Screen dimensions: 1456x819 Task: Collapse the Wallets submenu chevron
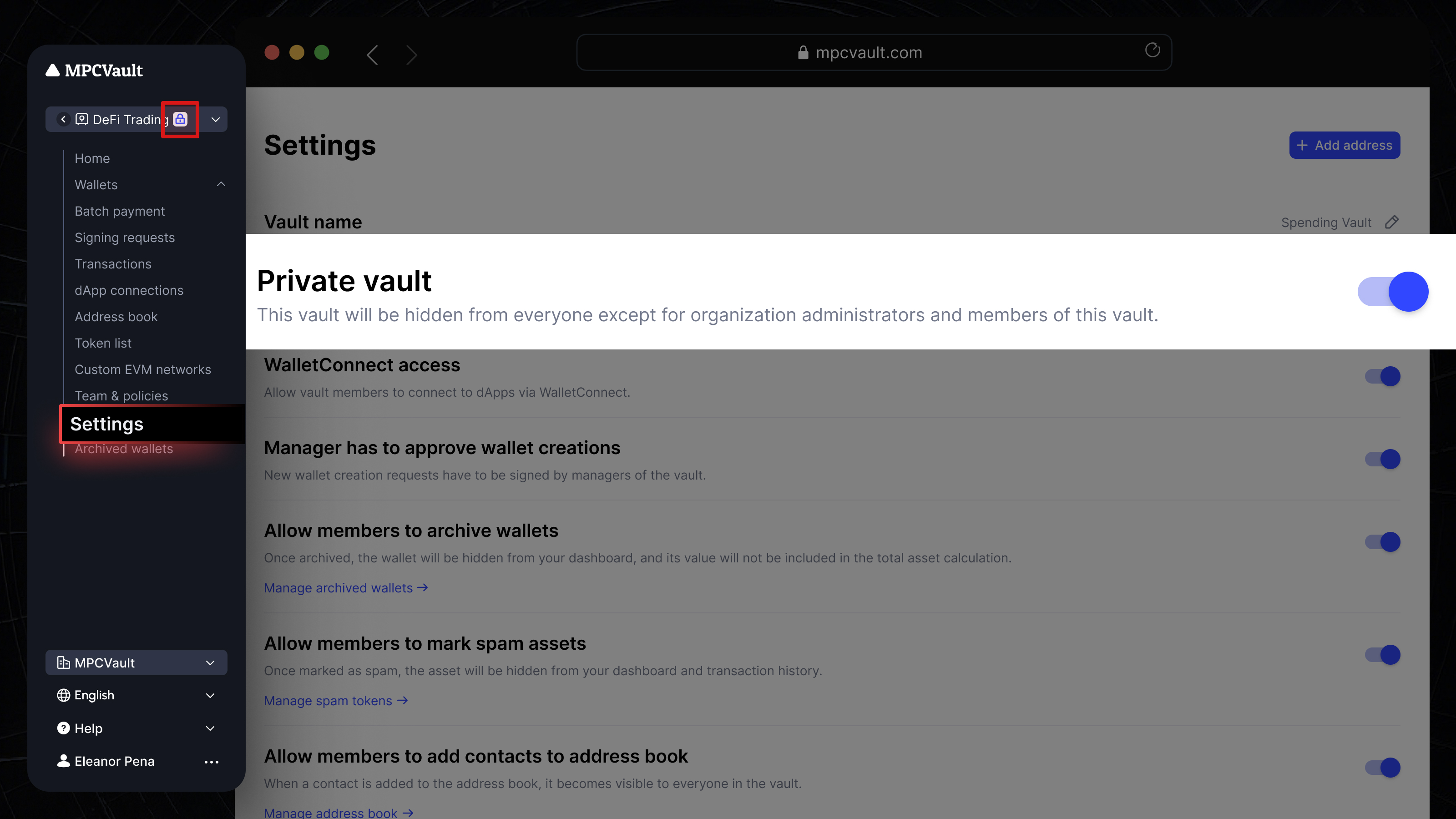(221, 184)
